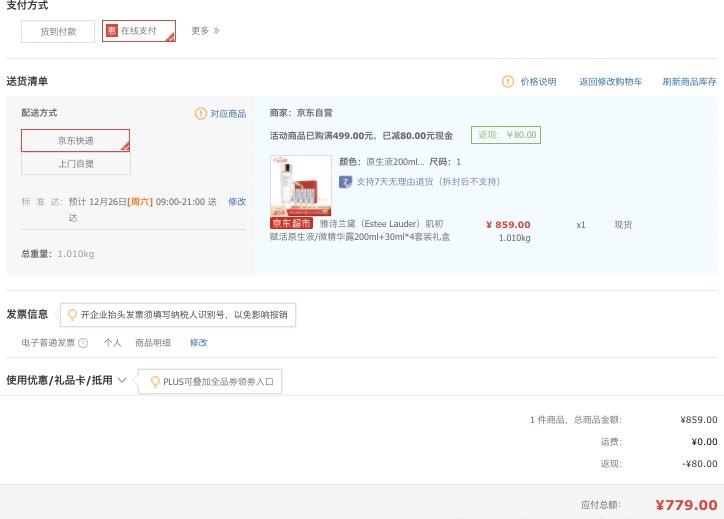Click 支持7天无理由退货 text

[x=428, y=182]
